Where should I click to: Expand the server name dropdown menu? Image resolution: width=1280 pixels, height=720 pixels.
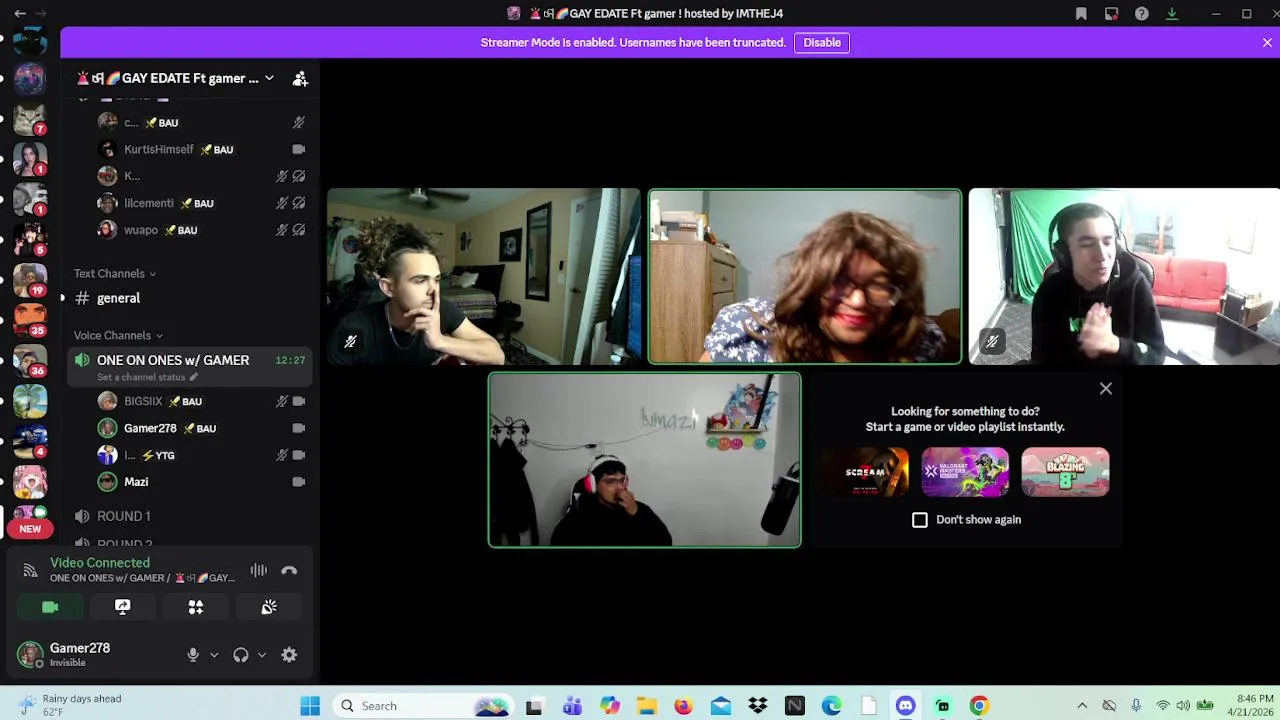click(x=269, y=78)
